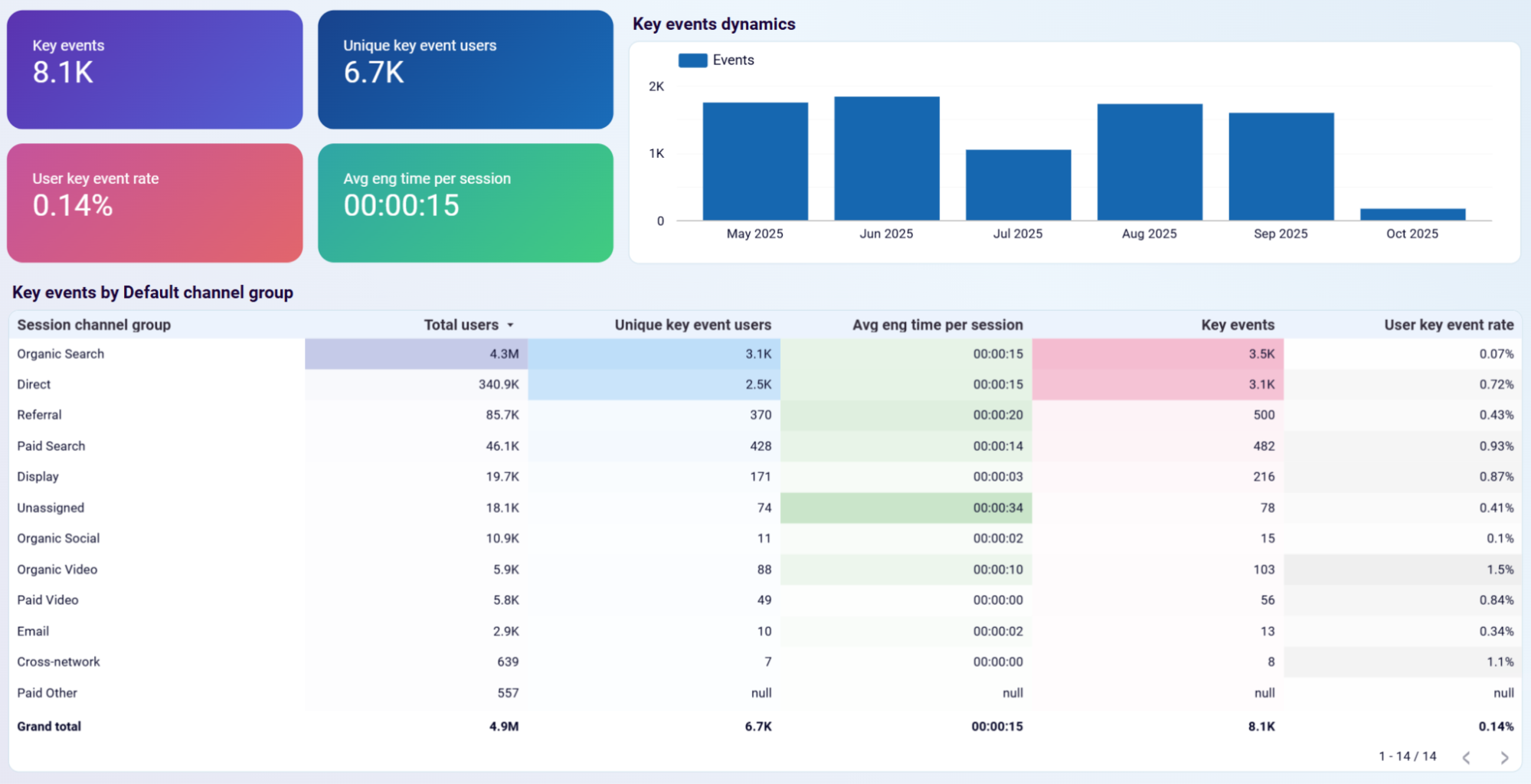Click the Session channel group column header

(93, 325)
